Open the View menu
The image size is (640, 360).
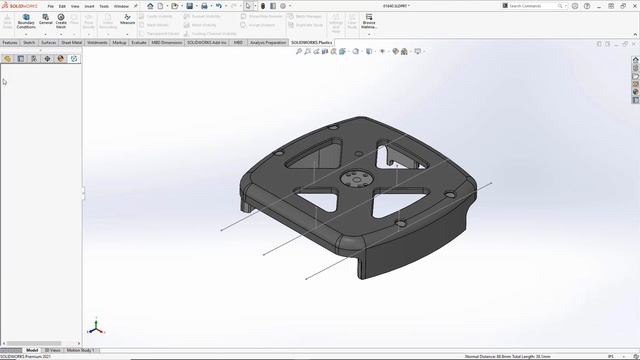pos(75,6)
